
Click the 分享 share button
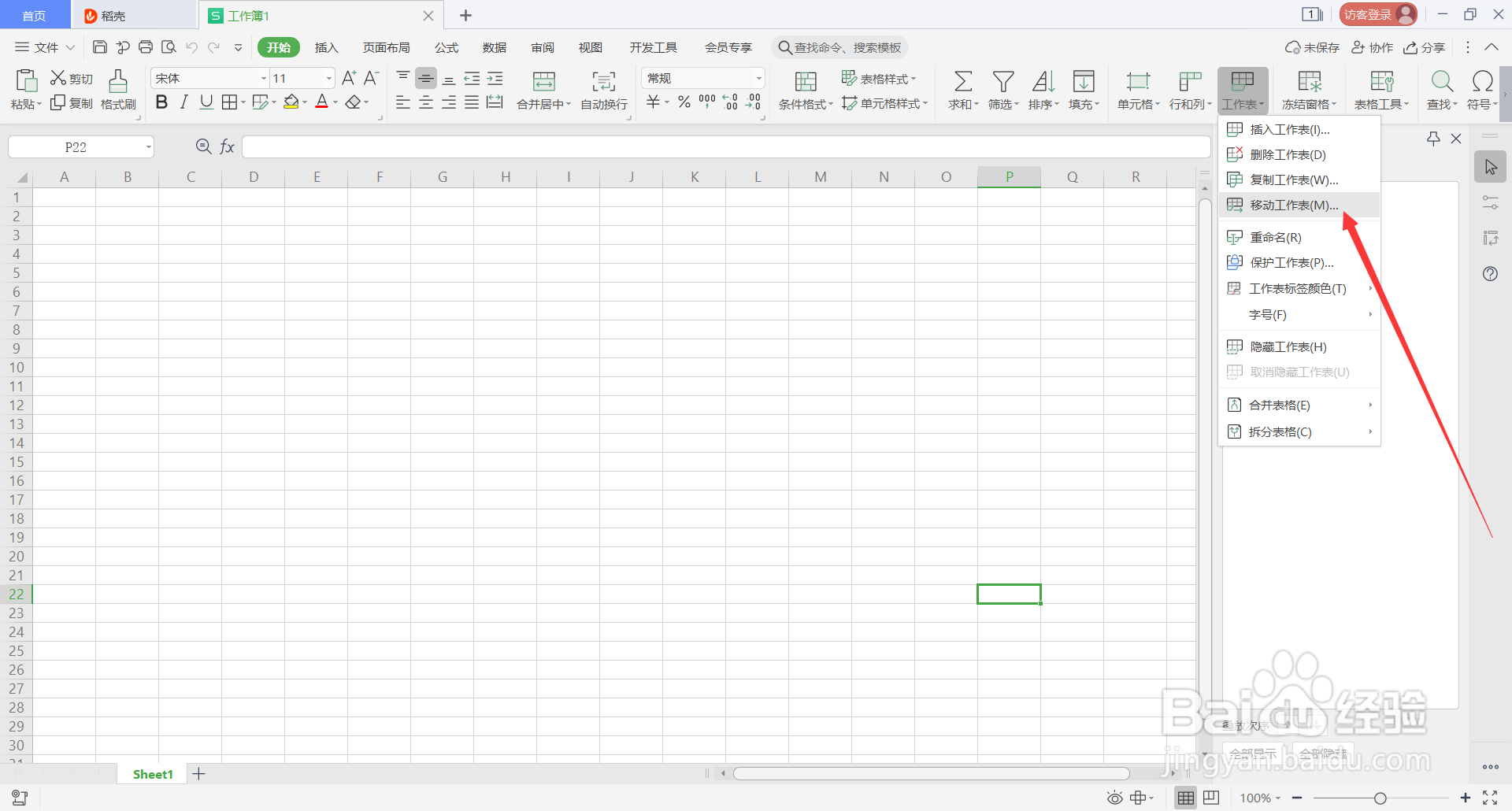[x=1425, y=47]
